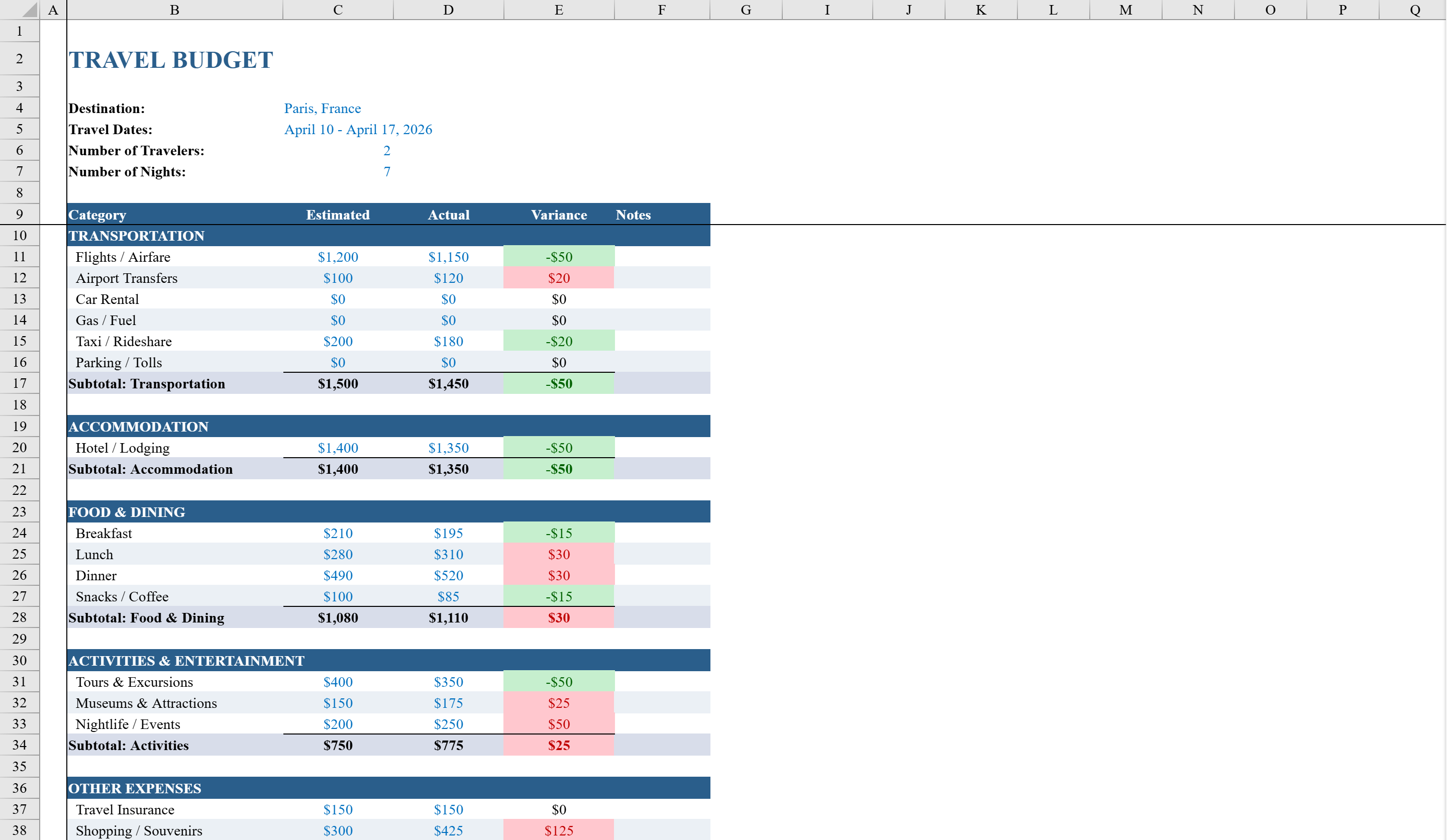Select column E header
The image size is (1447, 840).
point(558,10)
